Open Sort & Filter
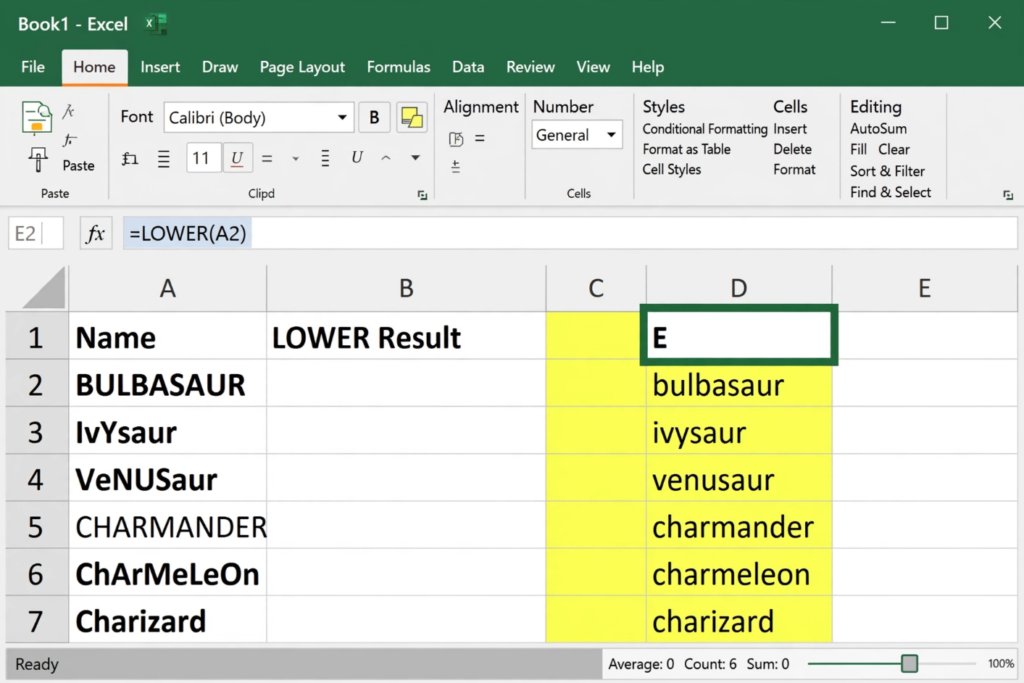1024x683 pixels. [x=887, y=171]
